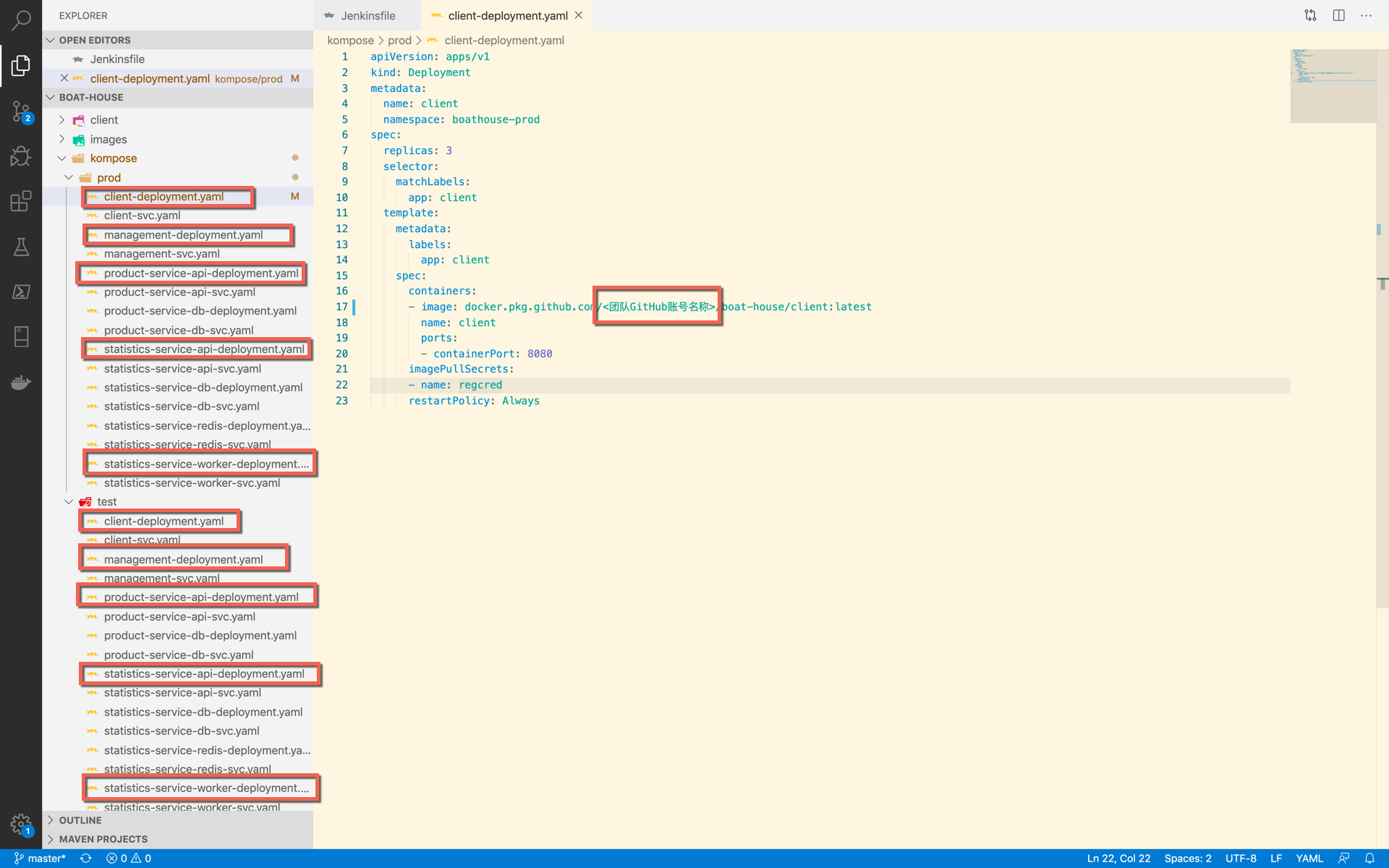The width and height of the screenshot is (1389, 868).
Task: Open the Run and Debug view
Action: [x=21, y=156]
